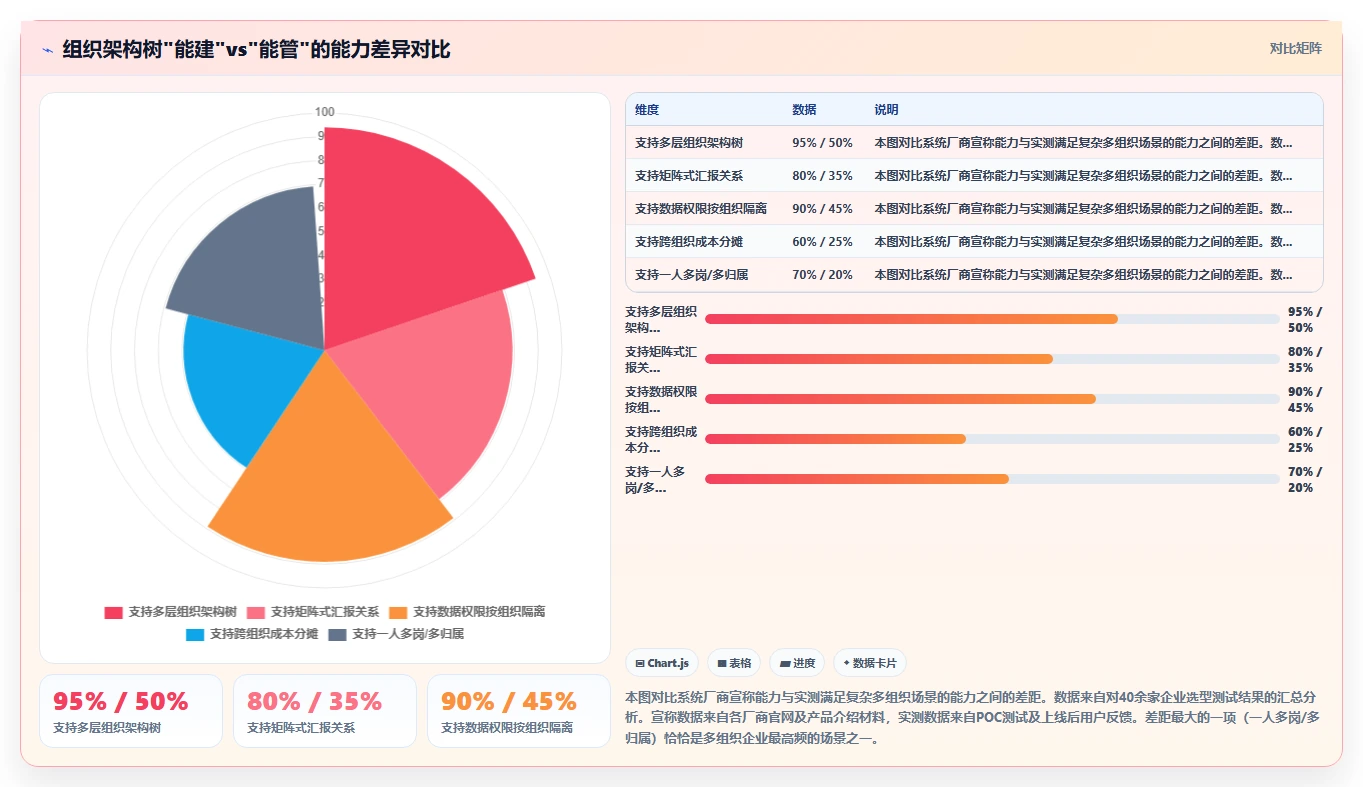The height and width of the screenshot is (787, 1363).
Task: Click the 对比矩阵 badge in the header
Action: (1295, 48)
